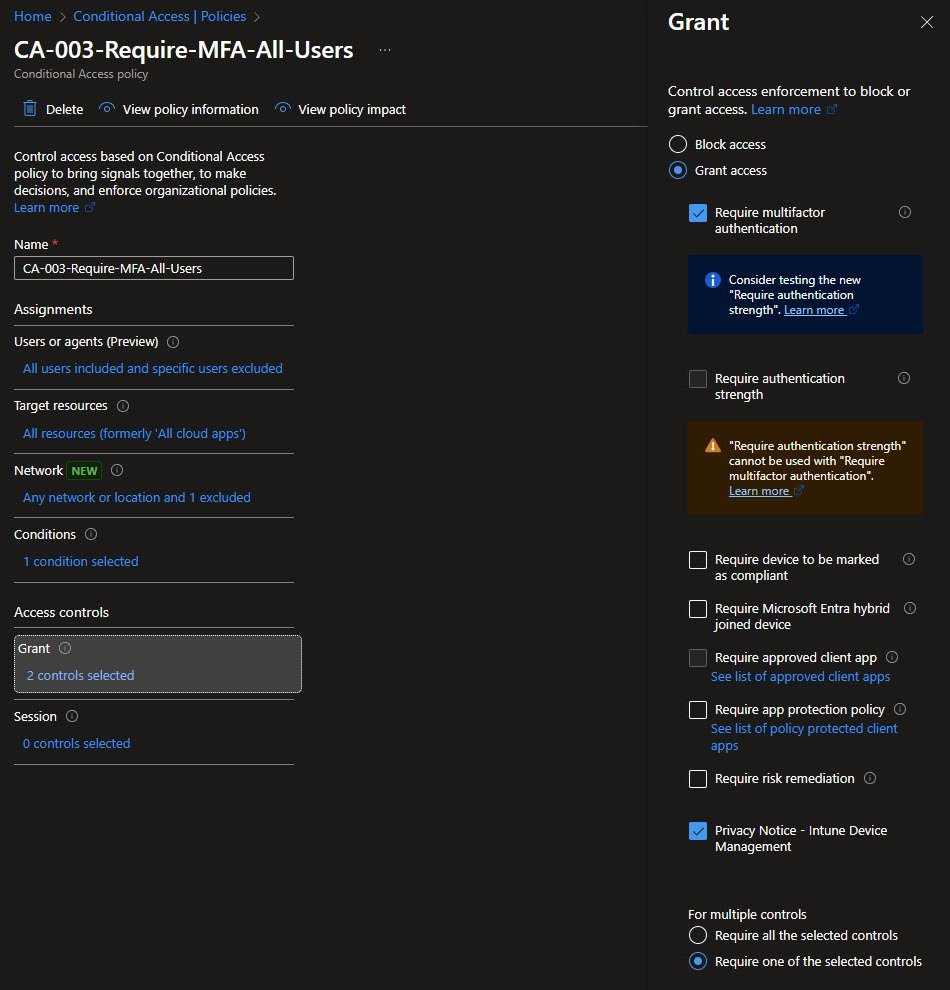Click info icon next to Conditions

pyautogui.click(x=91, y=534)
